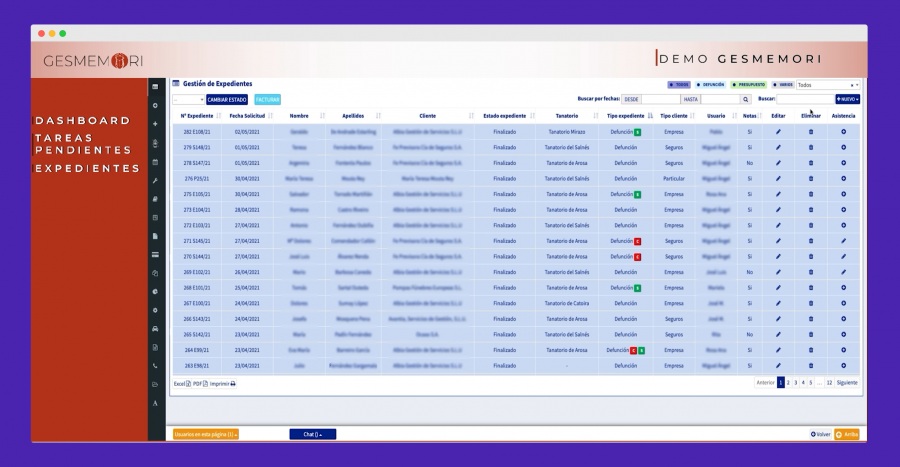This screenshot has width=900, height=467.
Task: Open asistencia pencil for expediente 271 S145/21
Action: pyautogui.click(x=844, y=241)
